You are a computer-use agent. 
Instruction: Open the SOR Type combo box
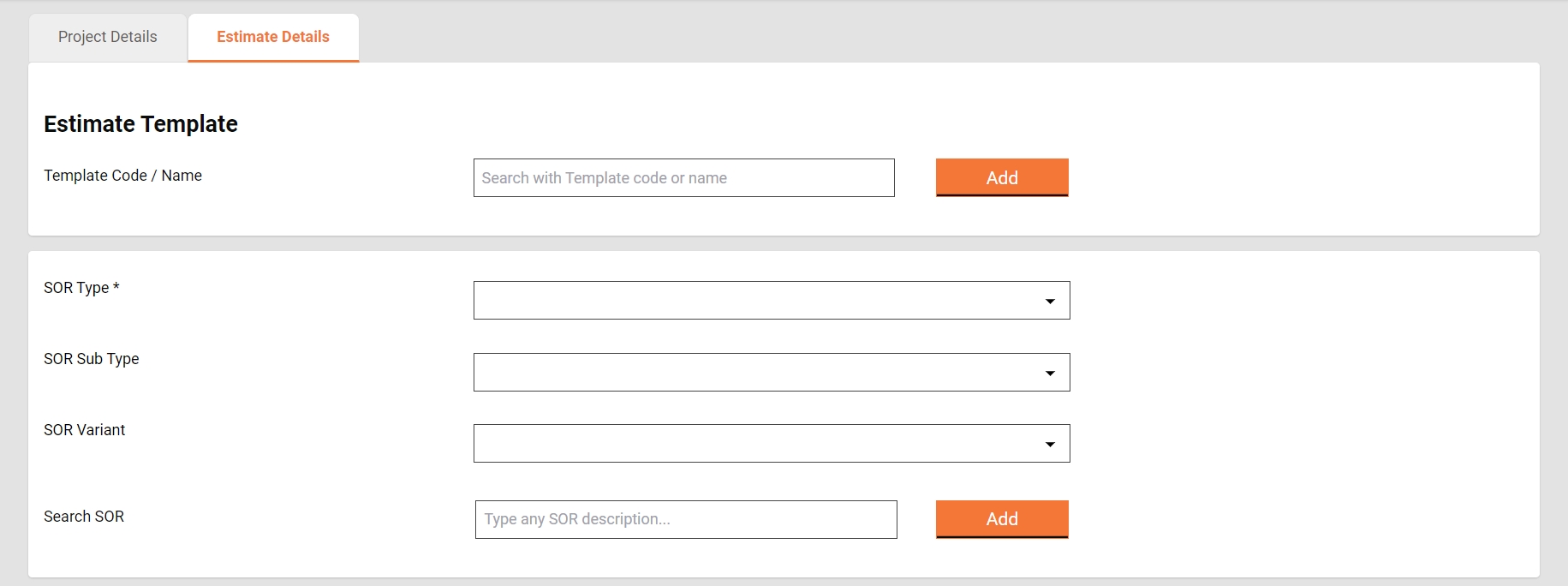[754, 301]
